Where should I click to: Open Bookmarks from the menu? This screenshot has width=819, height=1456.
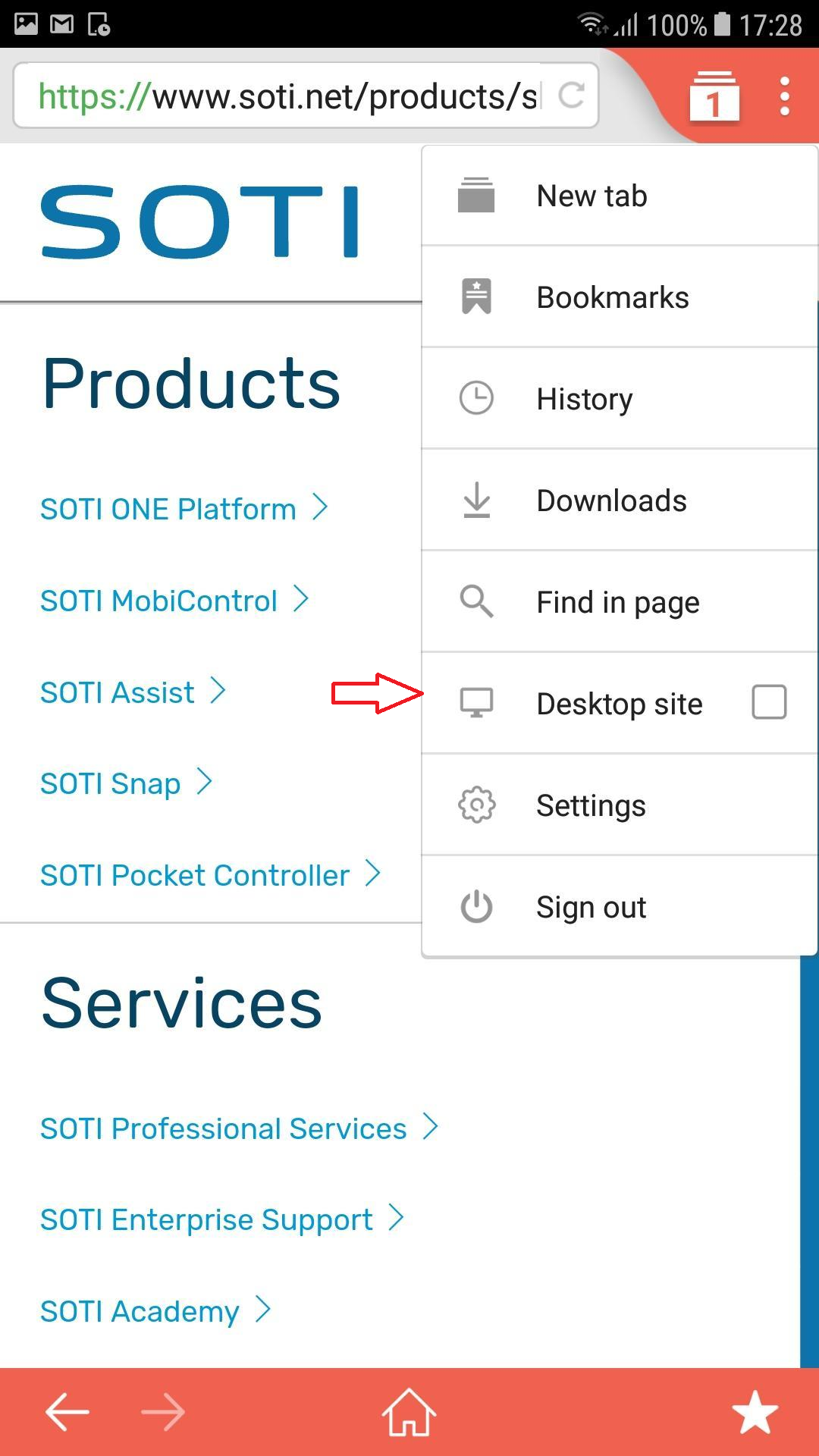tap(612, 297)
